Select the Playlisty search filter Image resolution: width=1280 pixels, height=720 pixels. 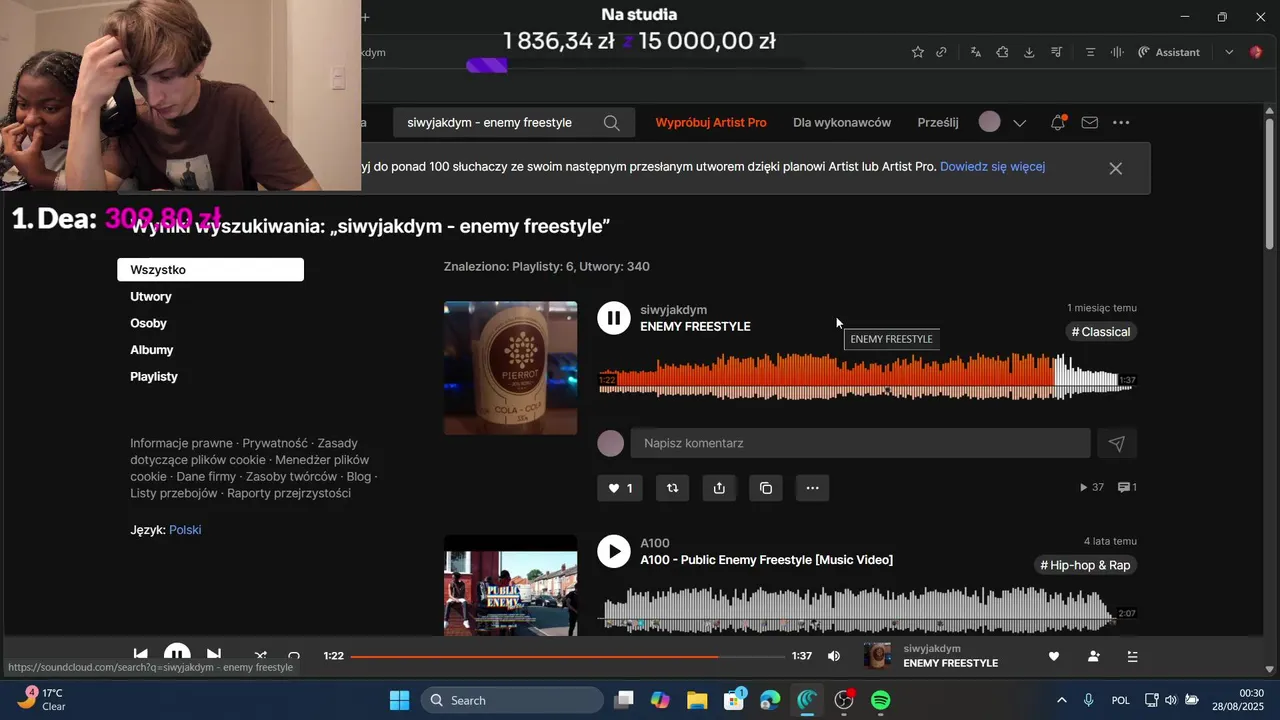(154, 377)
